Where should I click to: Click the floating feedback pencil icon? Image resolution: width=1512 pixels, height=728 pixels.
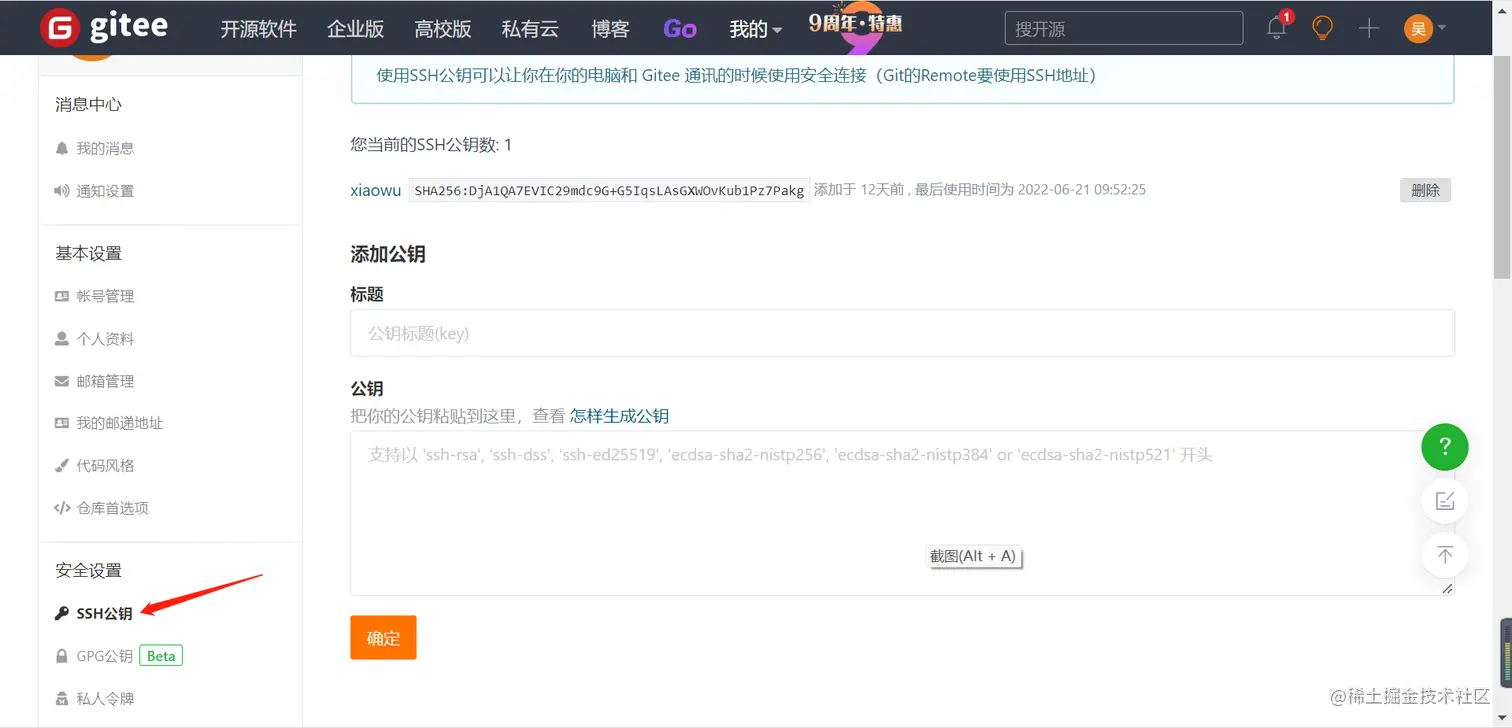[1444, 501]
